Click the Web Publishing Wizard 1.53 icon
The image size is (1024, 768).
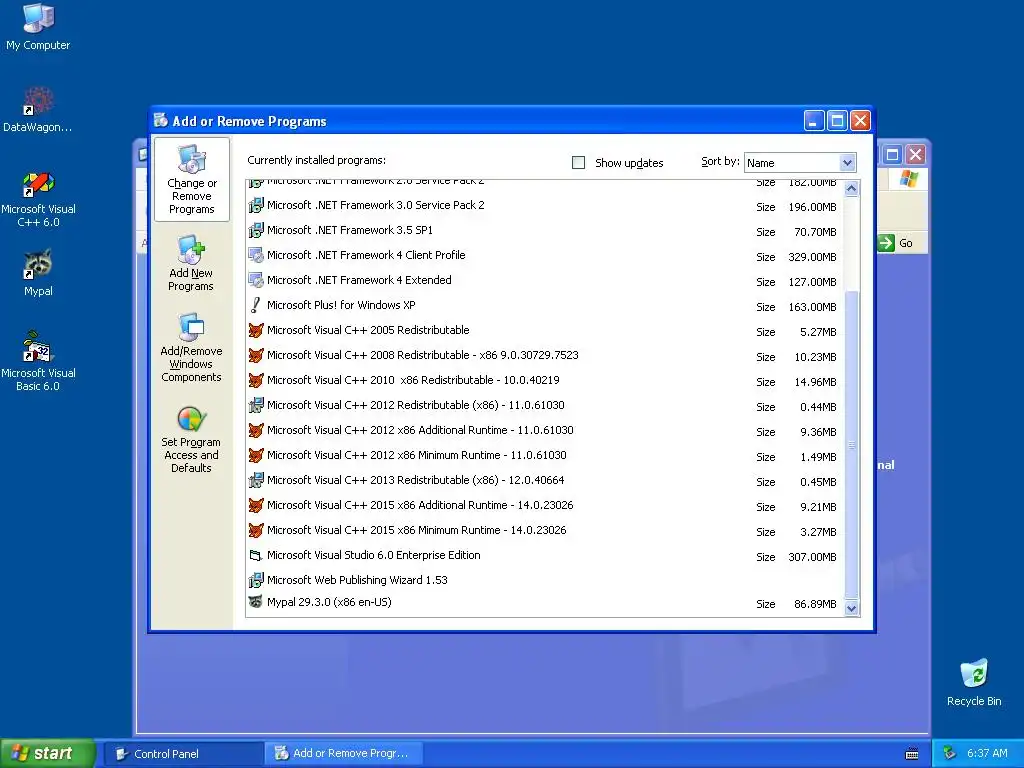coord(256,580)
